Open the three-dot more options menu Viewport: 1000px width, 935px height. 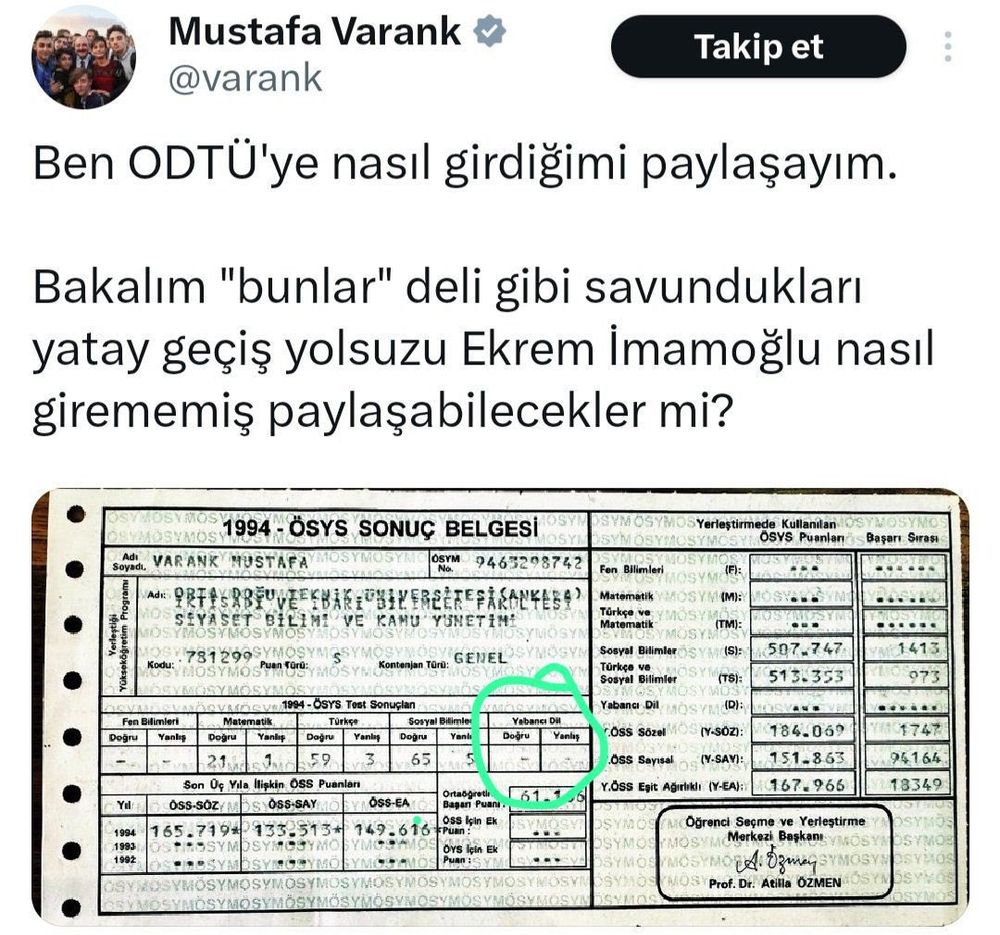click(948, 47)
